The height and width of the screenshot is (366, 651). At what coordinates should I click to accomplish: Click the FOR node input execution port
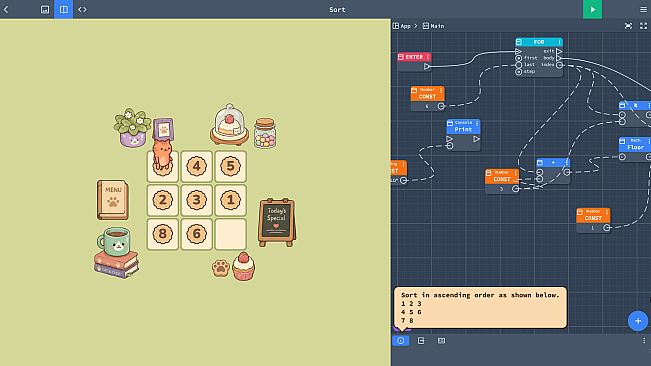click(x=518, y=51)
